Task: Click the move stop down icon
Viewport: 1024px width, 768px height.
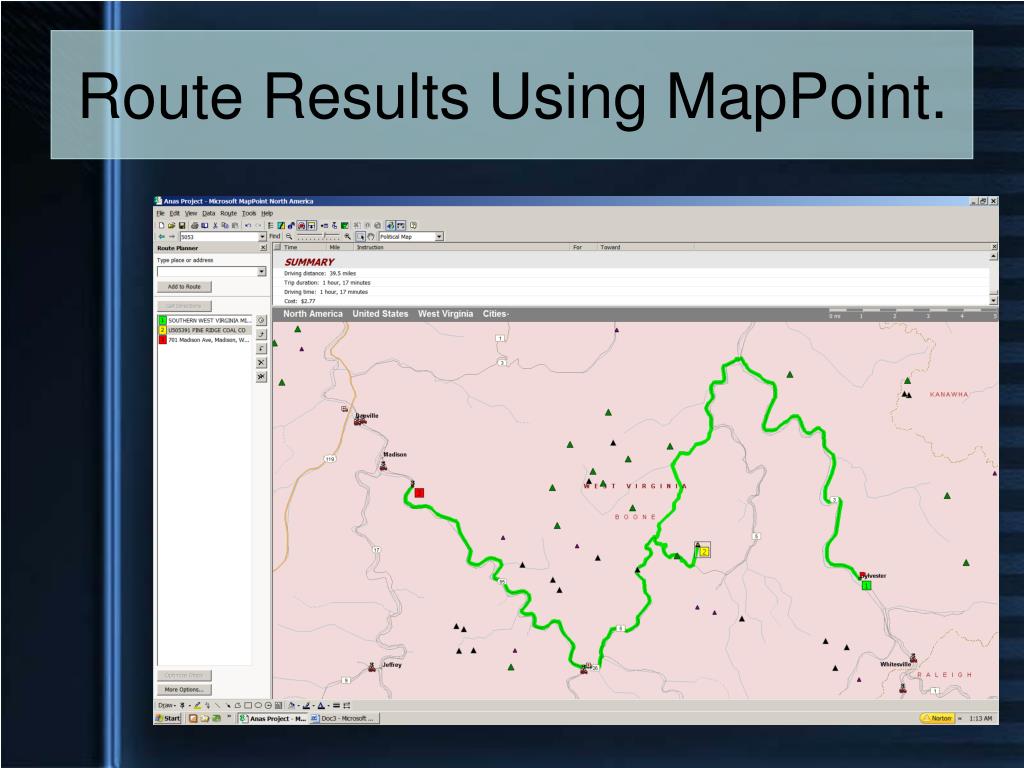Action: [261, 349]
